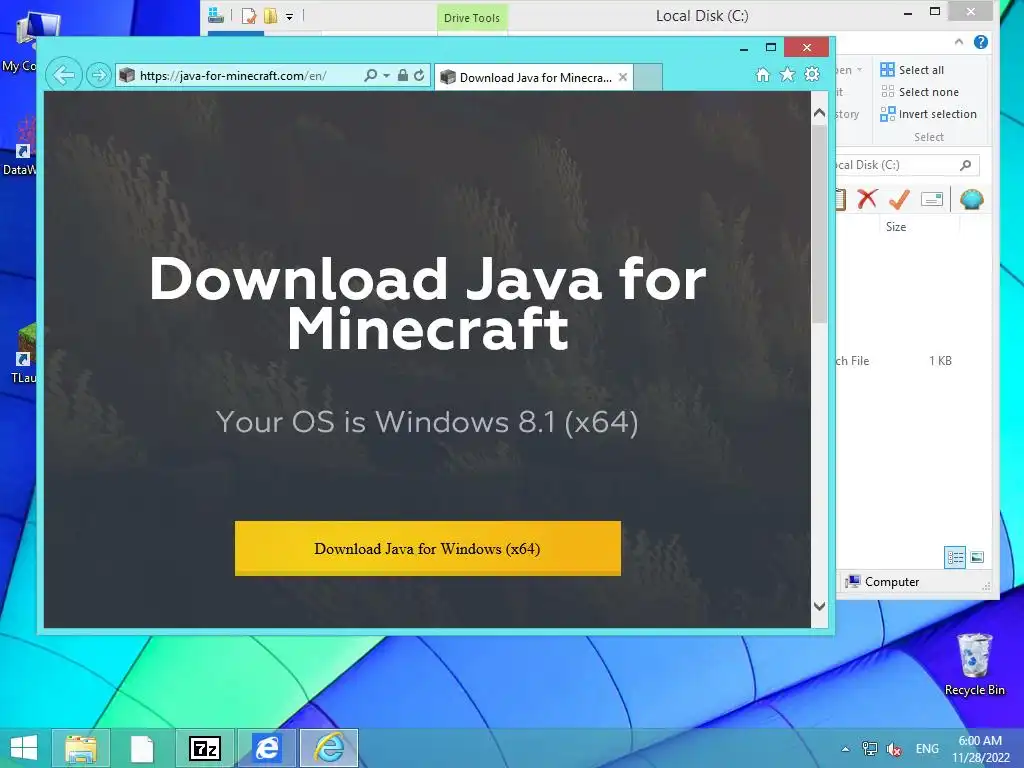
Task: Click the active Internet Explorer taskbar button
Action: (x=329, y=748)
